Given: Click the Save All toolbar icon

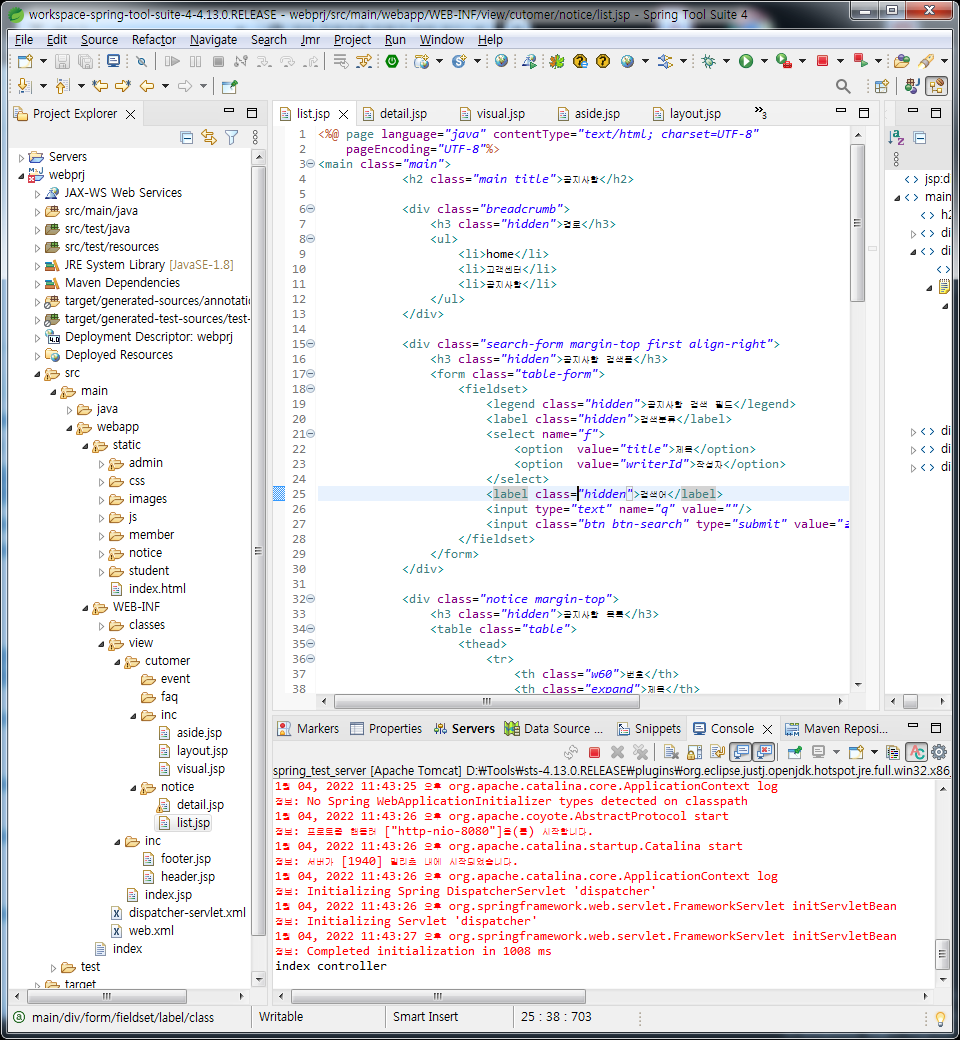Looking at the screenshot, I should (x=86, y=62).
